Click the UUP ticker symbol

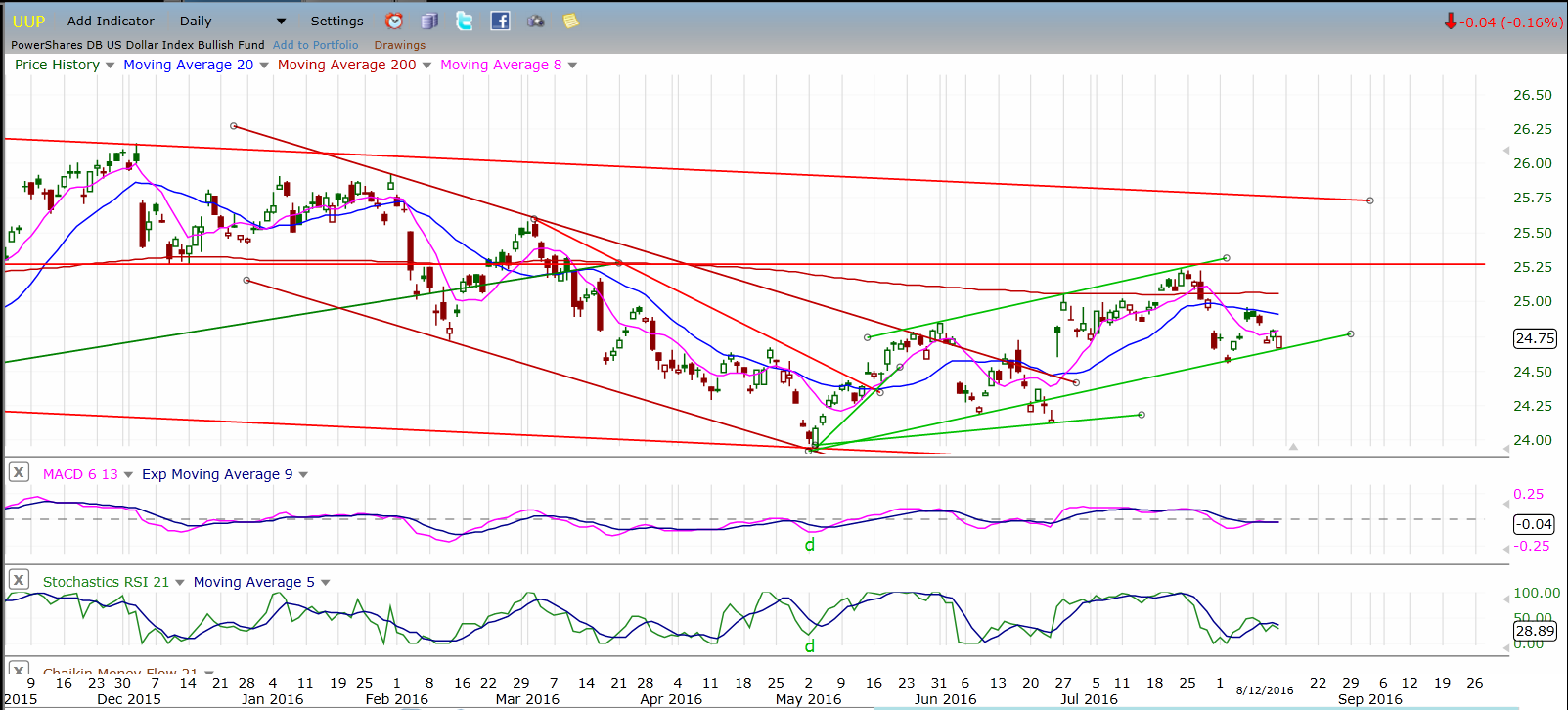point(28,22)
